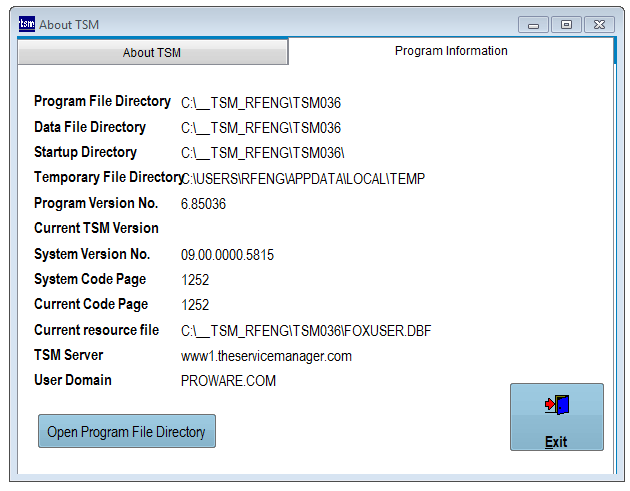630x491 pixels.
Task: Switch to the About TSM tab
Action: pyautogui.click(x=152, y=53)
